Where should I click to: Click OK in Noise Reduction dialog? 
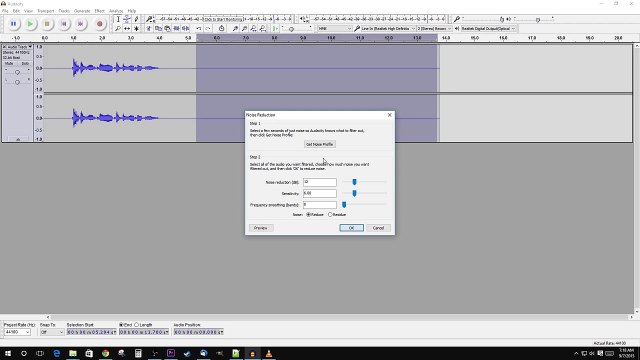tap(351, 228)
